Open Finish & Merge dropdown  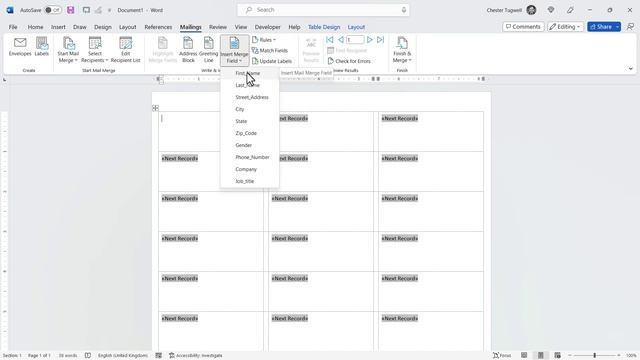402,50
